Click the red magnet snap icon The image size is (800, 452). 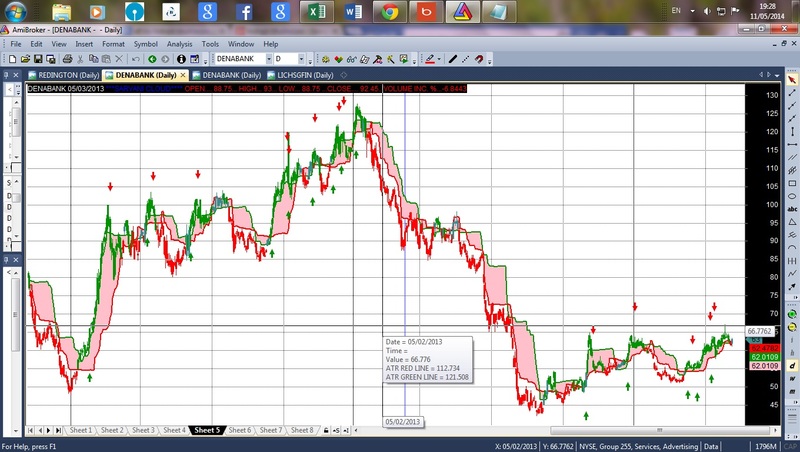click(479, 59)
